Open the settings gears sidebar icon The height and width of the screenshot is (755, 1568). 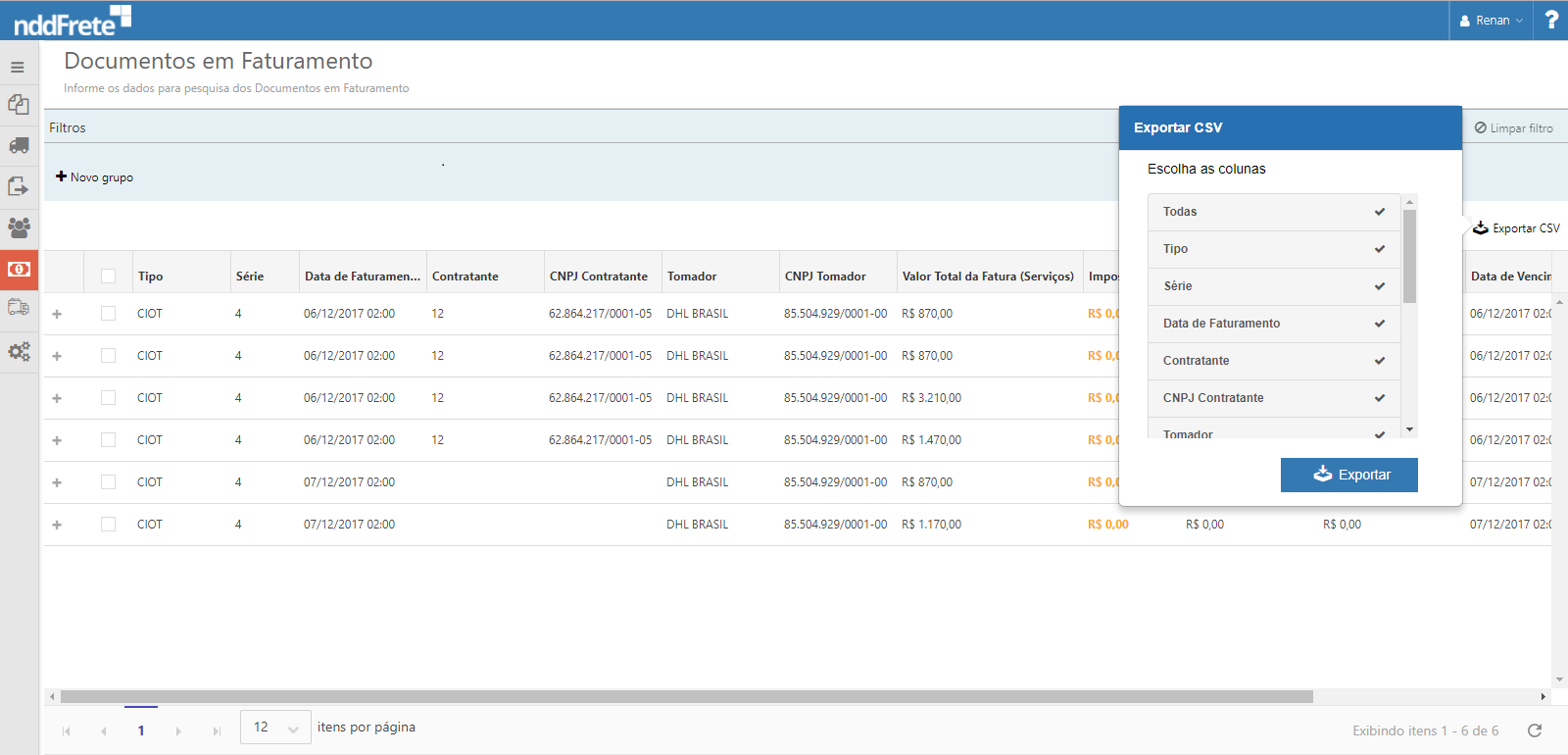click(x=19, y=351)
